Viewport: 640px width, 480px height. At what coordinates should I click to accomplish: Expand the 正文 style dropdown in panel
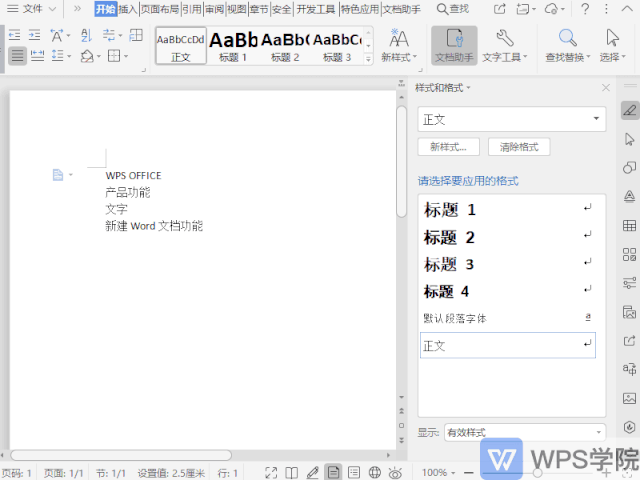pyautogui.click(x=598, y=119)
